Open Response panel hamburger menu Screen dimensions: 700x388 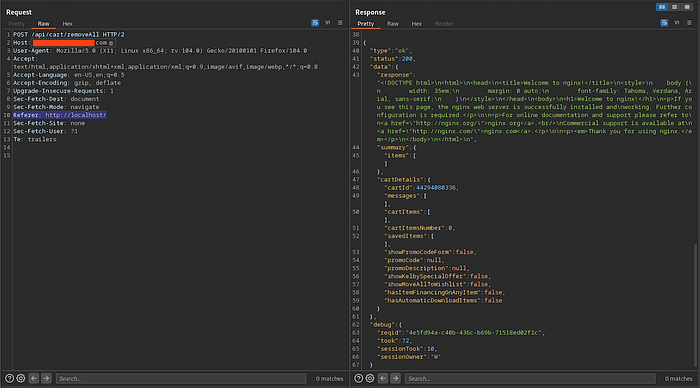click(x=689, y=23)
